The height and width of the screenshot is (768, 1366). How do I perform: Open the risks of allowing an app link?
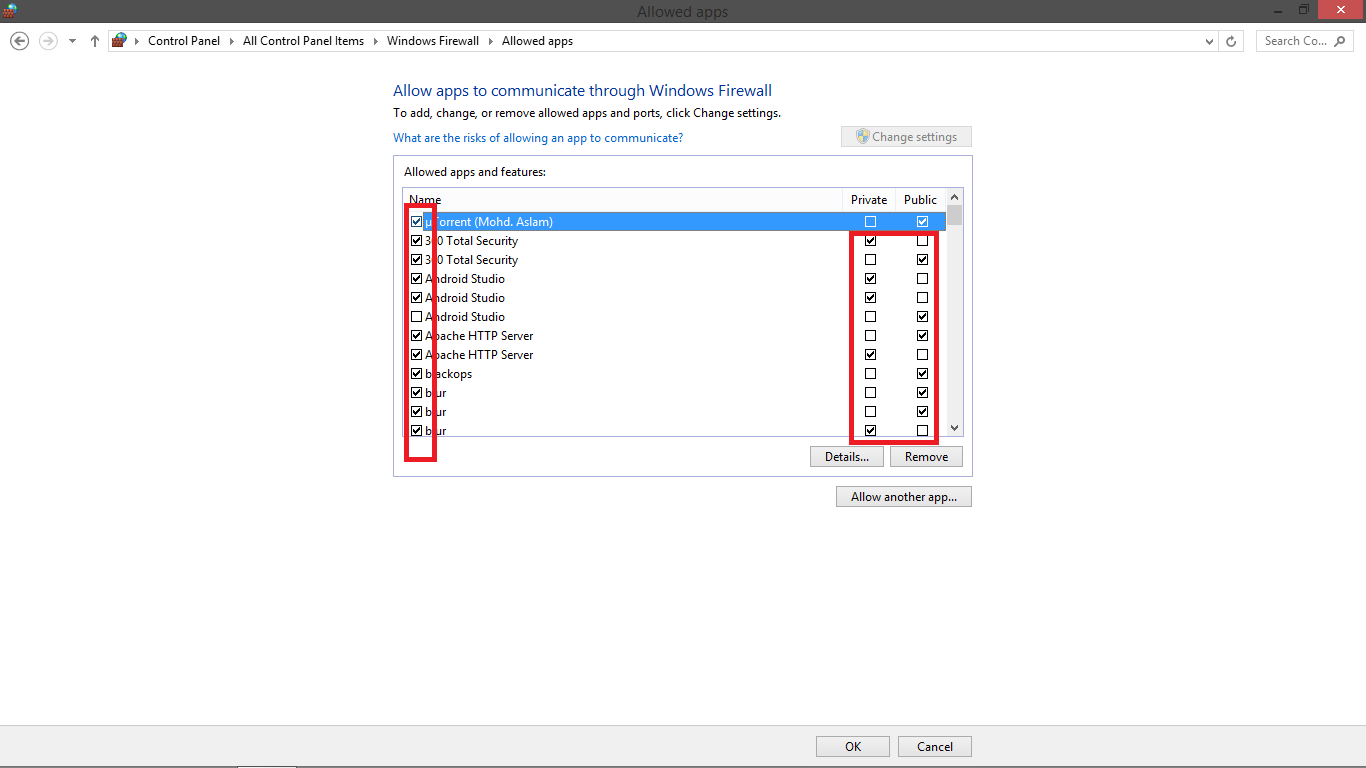click(x=538, y=138)
